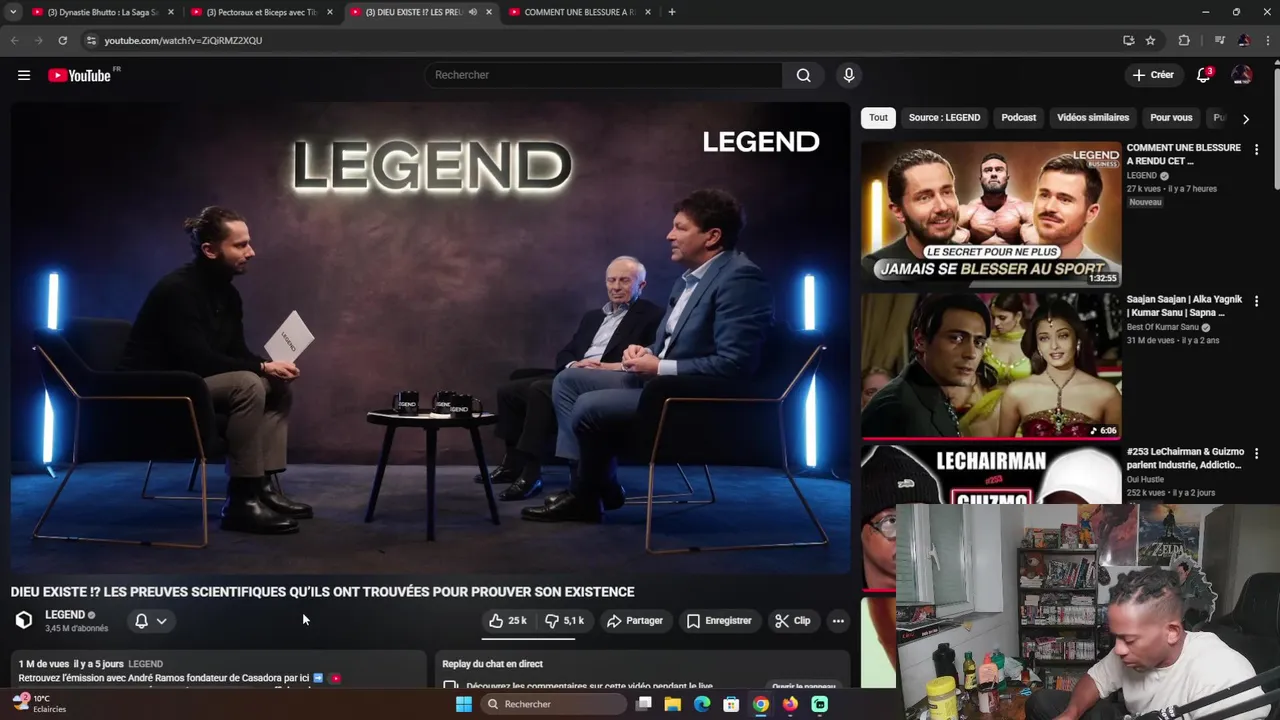Select the Vidéos similaires chip
This screenshot has height=720, width=1280.
tap(1093, 118)
